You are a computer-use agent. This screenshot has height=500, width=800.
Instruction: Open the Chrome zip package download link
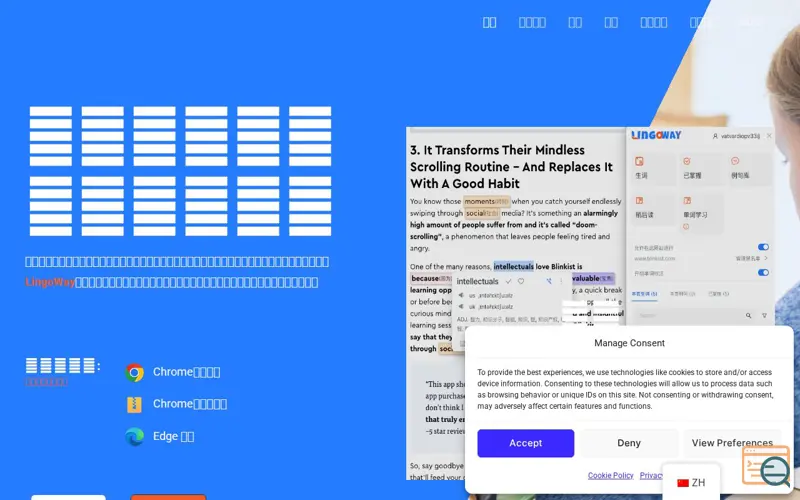click(190, 404)
